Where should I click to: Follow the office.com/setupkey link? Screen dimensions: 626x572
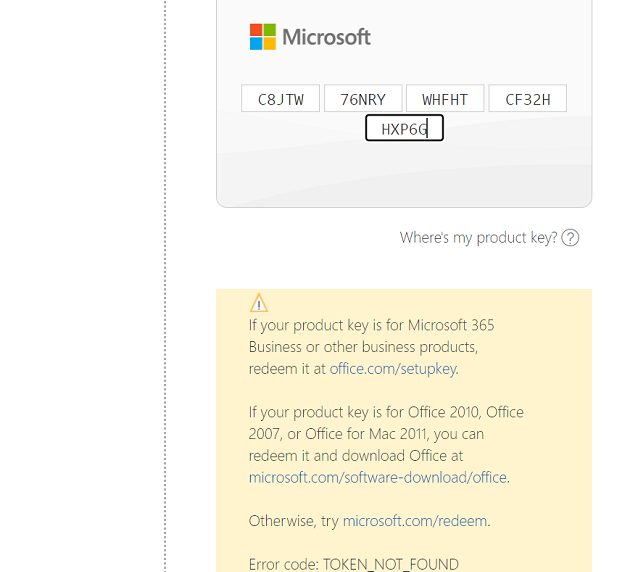coord(393,368)
